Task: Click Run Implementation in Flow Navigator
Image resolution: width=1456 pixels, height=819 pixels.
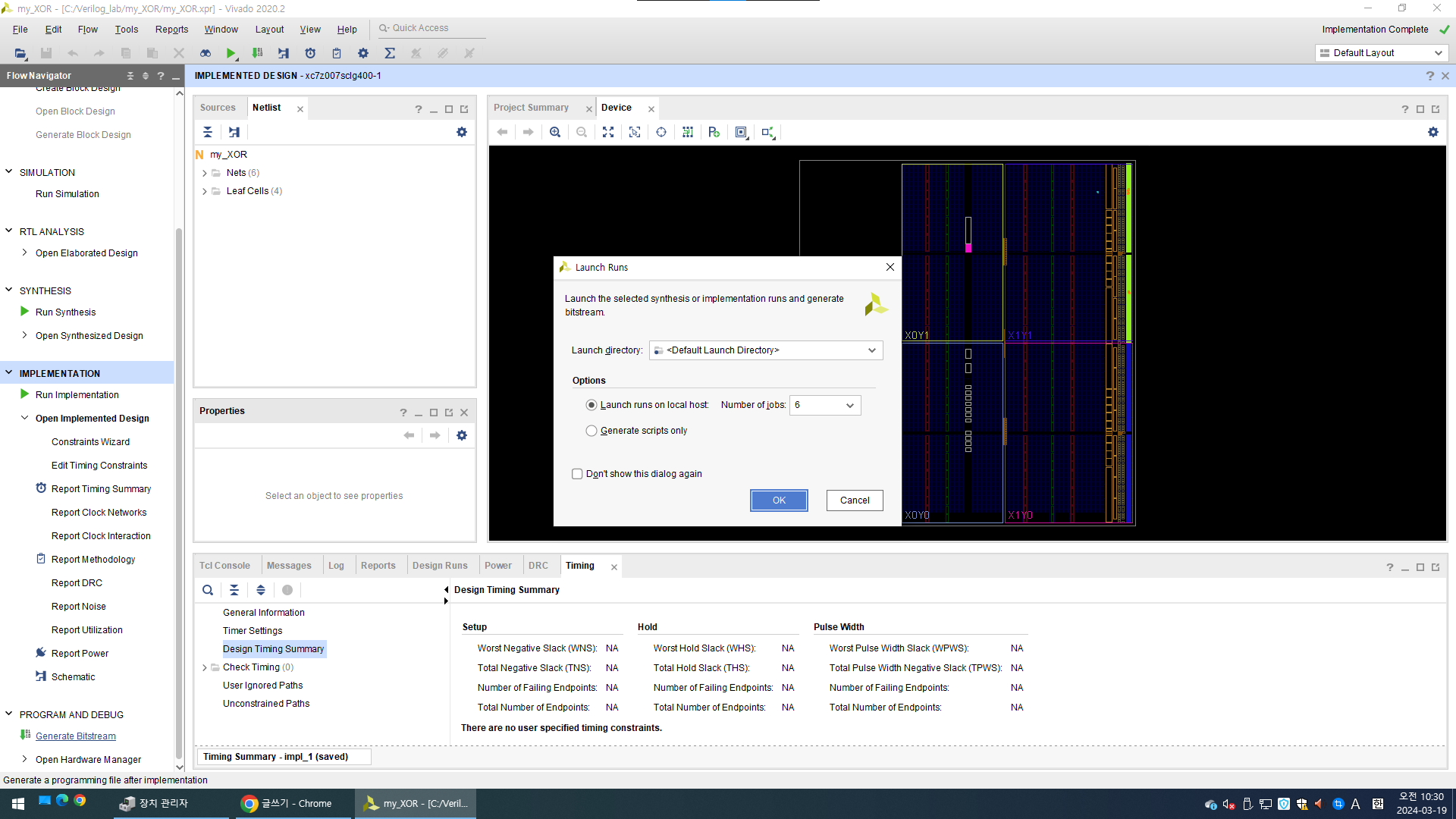Action: 77,395
